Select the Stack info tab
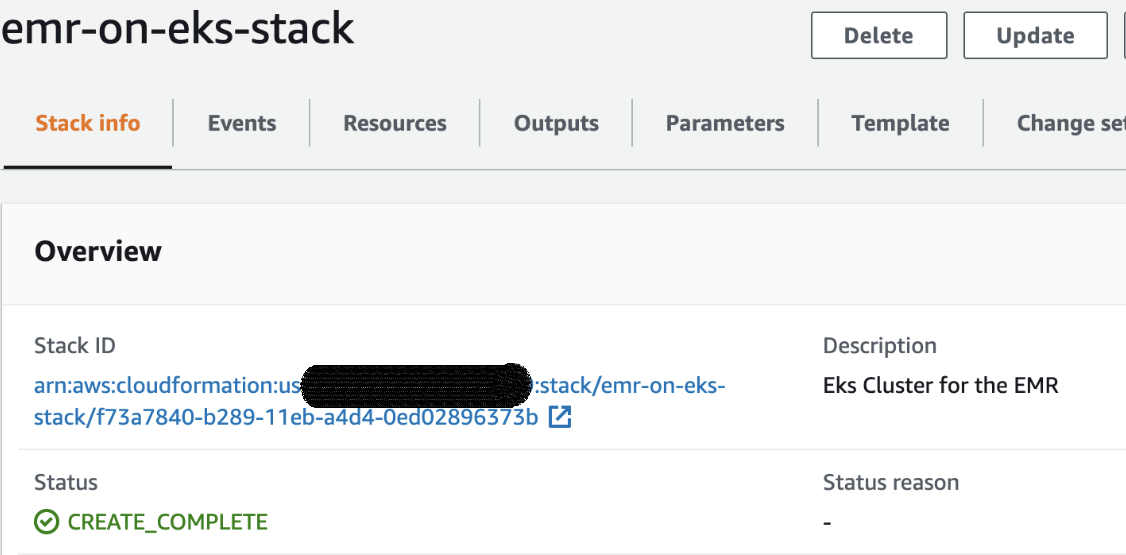1126x555 pixels. point(88,124)
